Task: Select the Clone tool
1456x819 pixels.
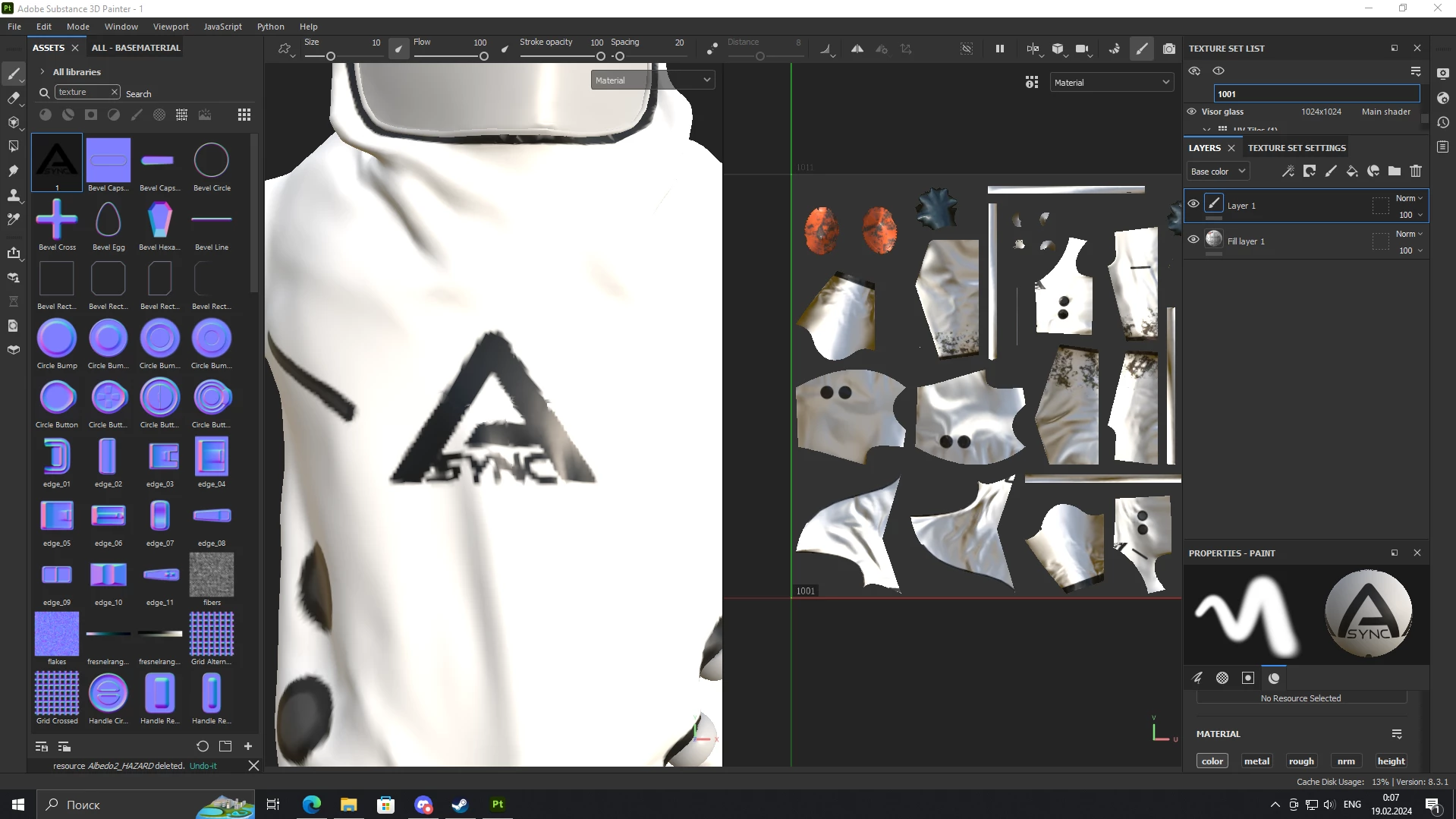Action: point(13,195)
